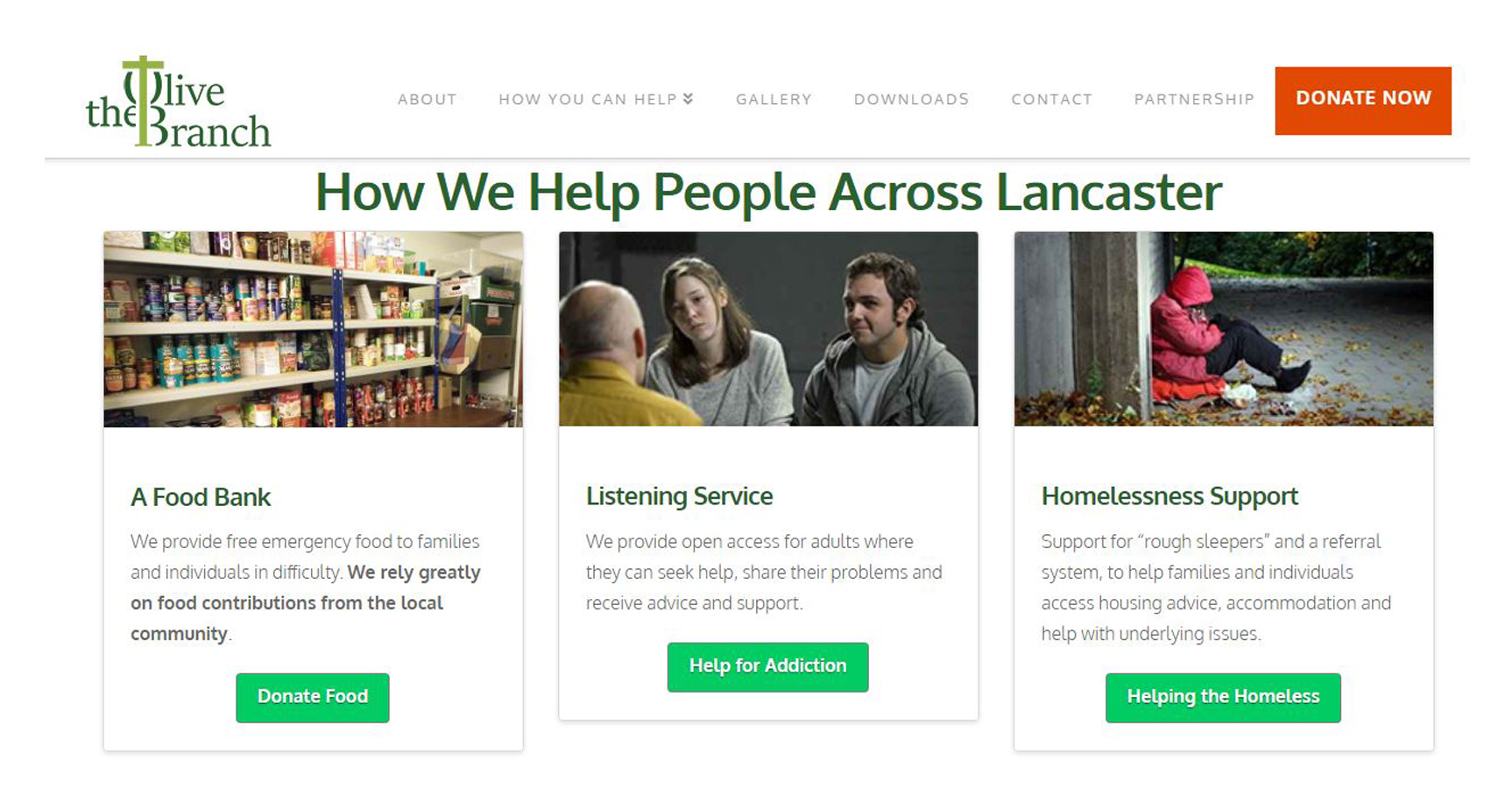1512x809 pixels.
Task: Expand the How You Can Help menu
Action: [596, 100]
